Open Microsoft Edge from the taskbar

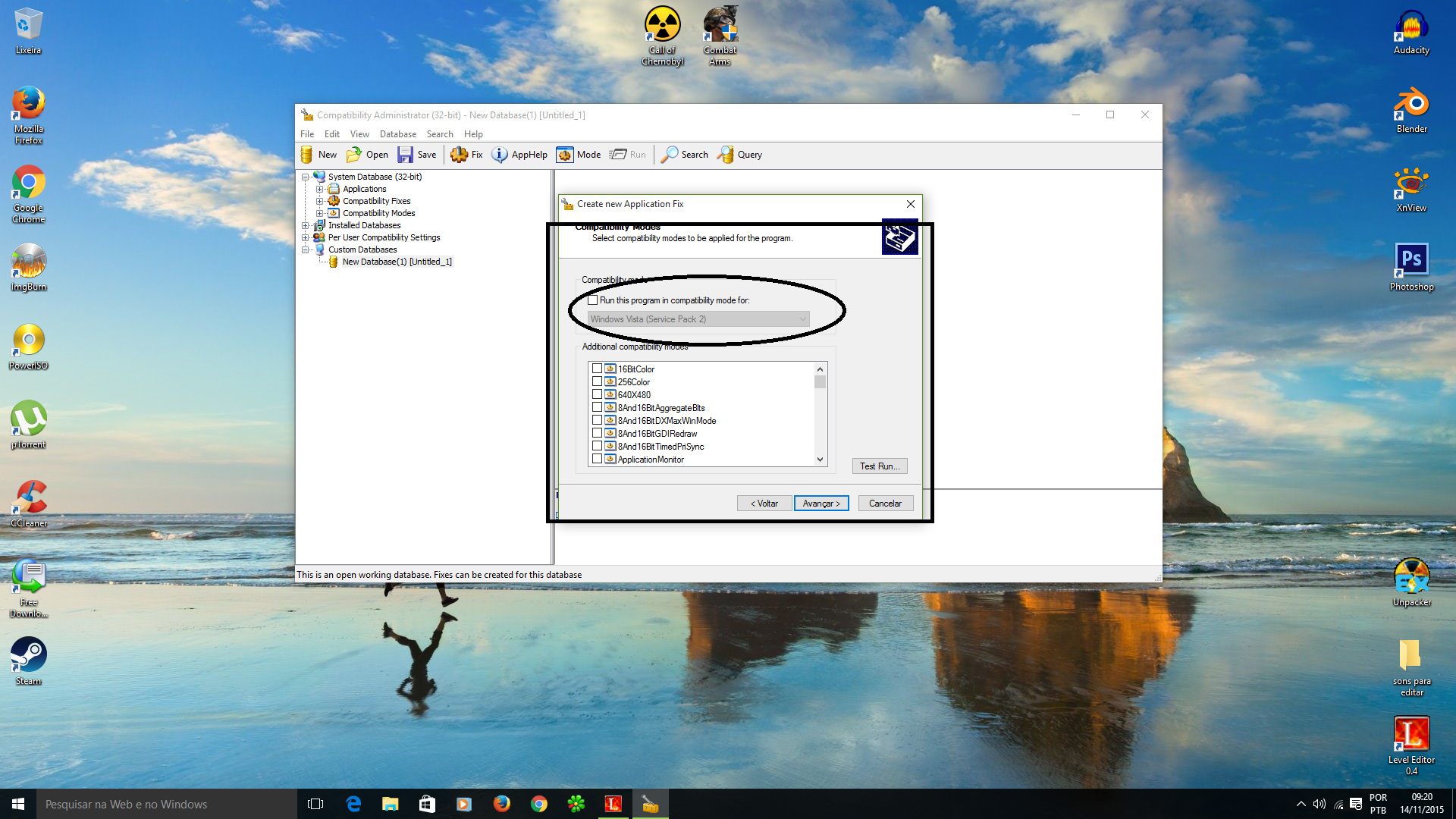(353, 804)
